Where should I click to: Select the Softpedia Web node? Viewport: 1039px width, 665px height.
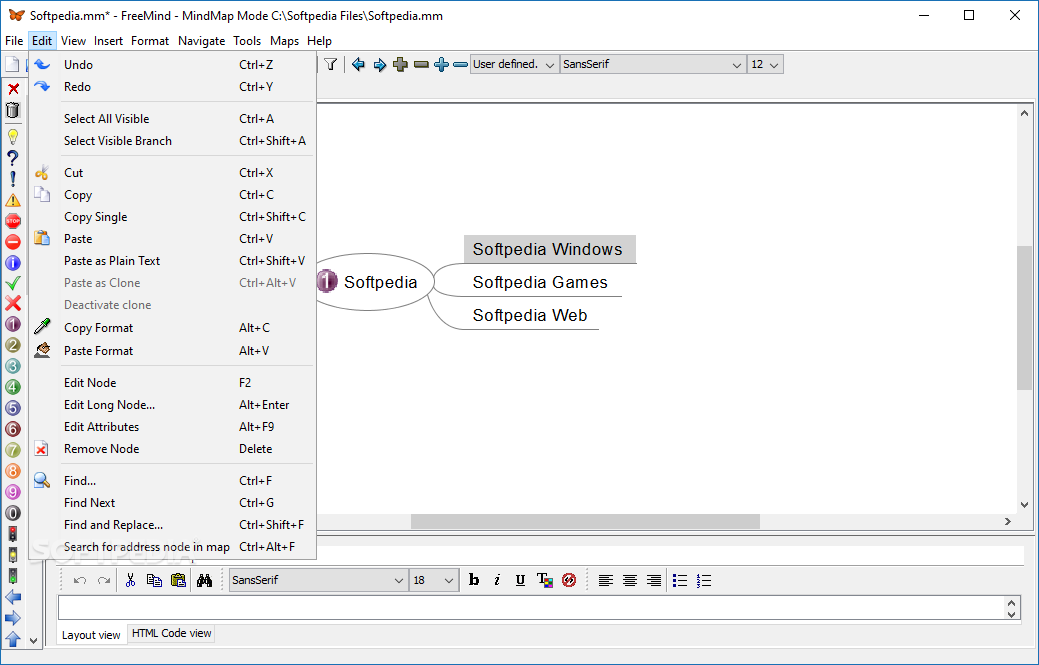point(529,315)
